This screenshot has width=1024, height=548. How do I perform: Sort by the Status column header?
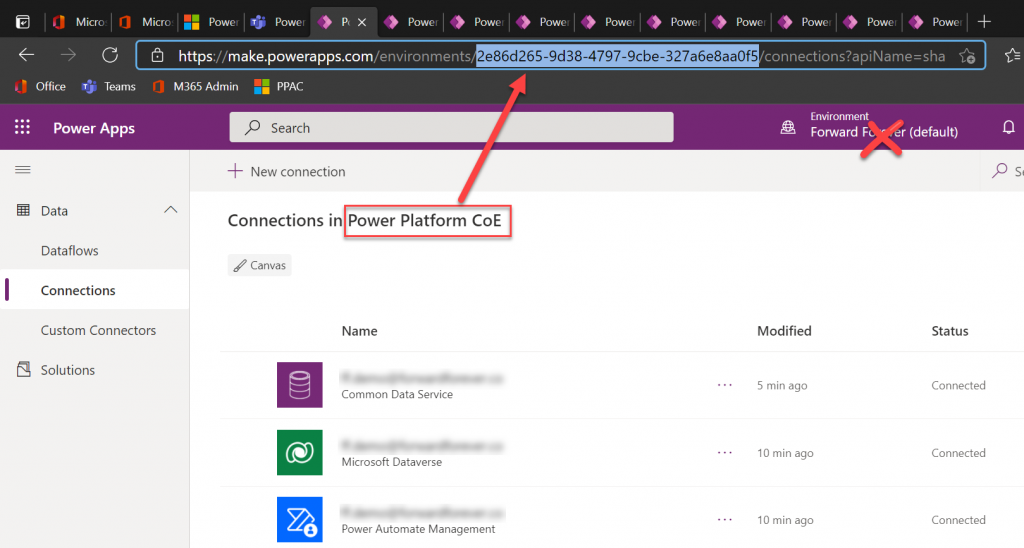(x=950, y=331)
